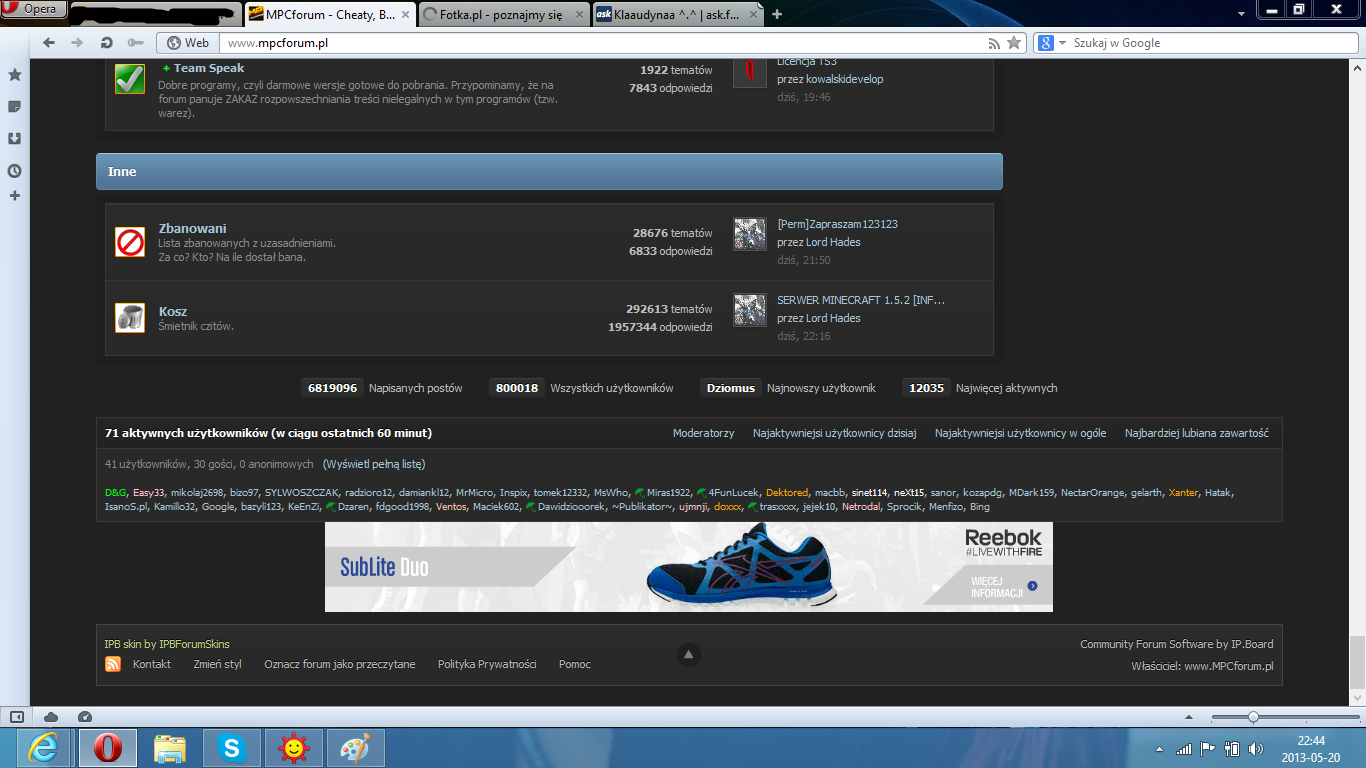Open the Pomoc footer link
Image resolution: width=1366 pixels, height=768 pixels.
click(575, 664)
